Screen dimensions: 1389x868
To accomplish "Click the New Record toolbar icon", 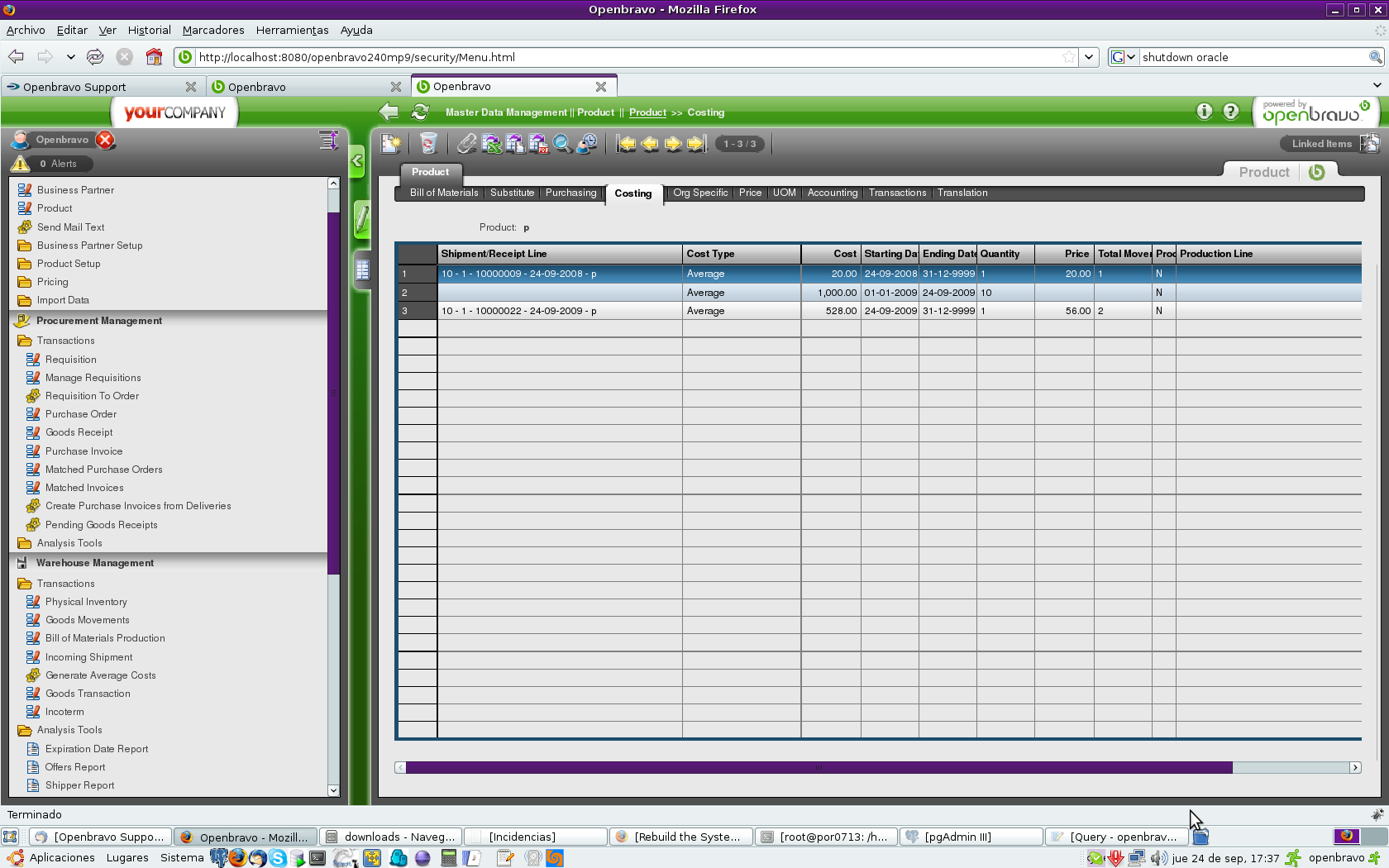I will 390,144.
